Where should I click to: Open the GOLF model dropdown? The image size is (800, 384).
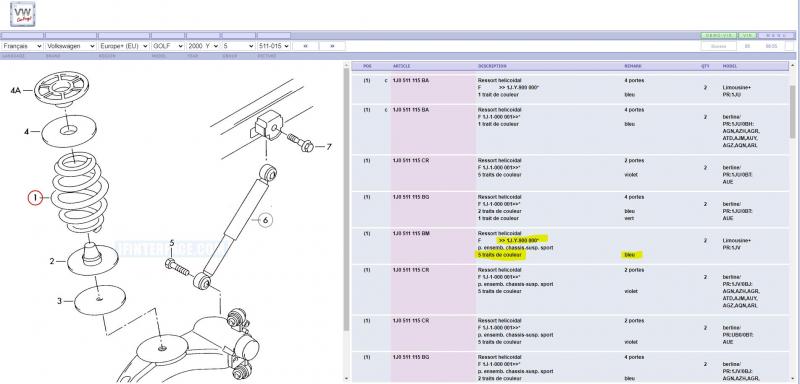click(168, 46)
